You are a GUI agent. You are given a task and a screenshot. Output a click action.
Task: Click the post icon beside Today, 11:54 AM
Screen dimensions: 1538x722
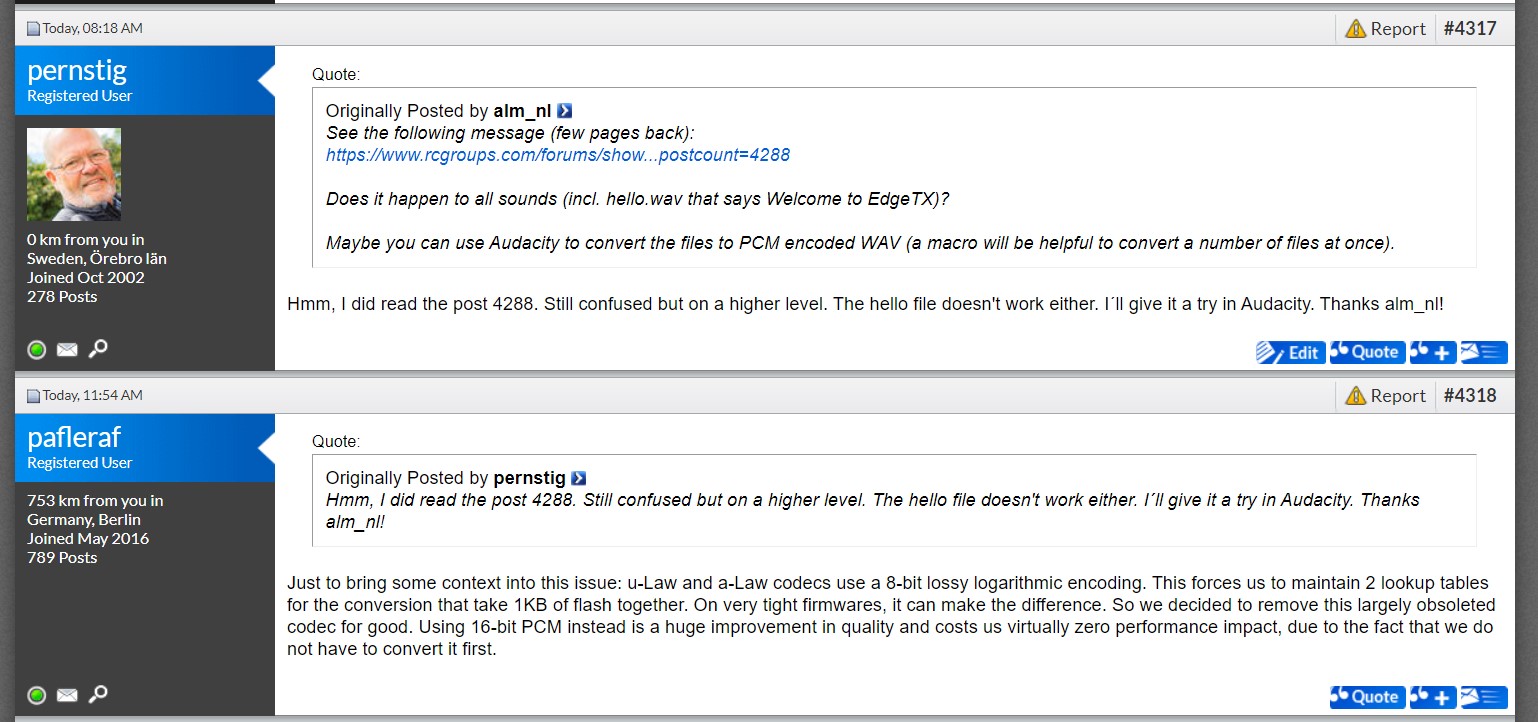click(33, 396)
